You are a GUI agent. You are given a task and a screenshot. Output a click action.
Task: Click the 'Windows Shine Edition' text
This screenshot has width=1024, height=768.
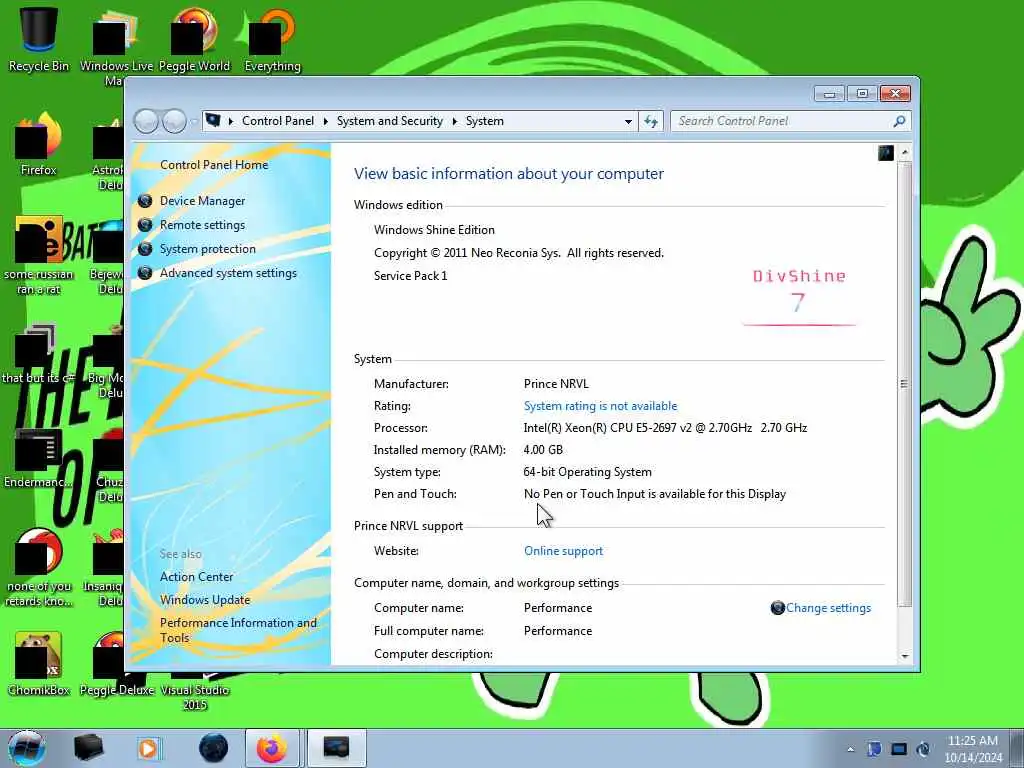click(434, 230)
